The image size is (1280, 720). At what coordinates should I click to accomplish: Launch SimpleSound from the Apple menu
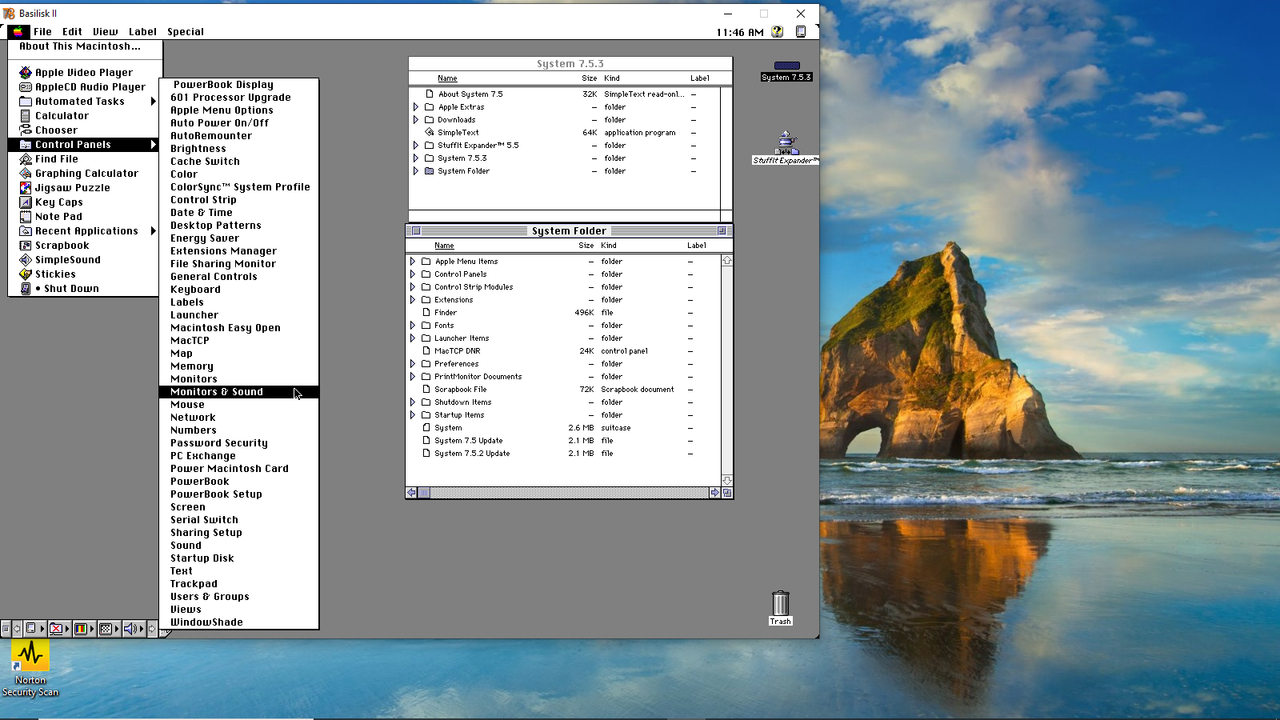(84, 259)
